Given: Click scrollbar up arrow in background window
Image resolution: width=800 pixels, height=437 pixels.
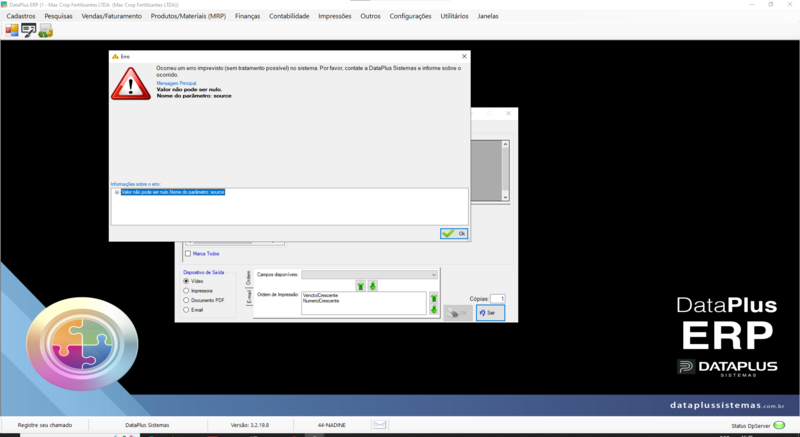Looking at the screenshot, I should pos(505,144).
